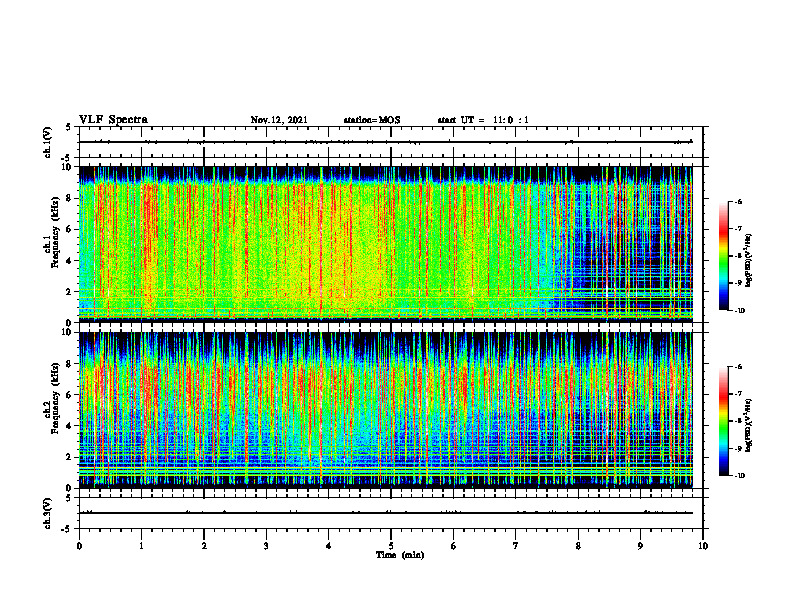Click the time axis tick label "10"
This screenshot has height=612, width=792.
pyautogui.click(x=703, y=546)
